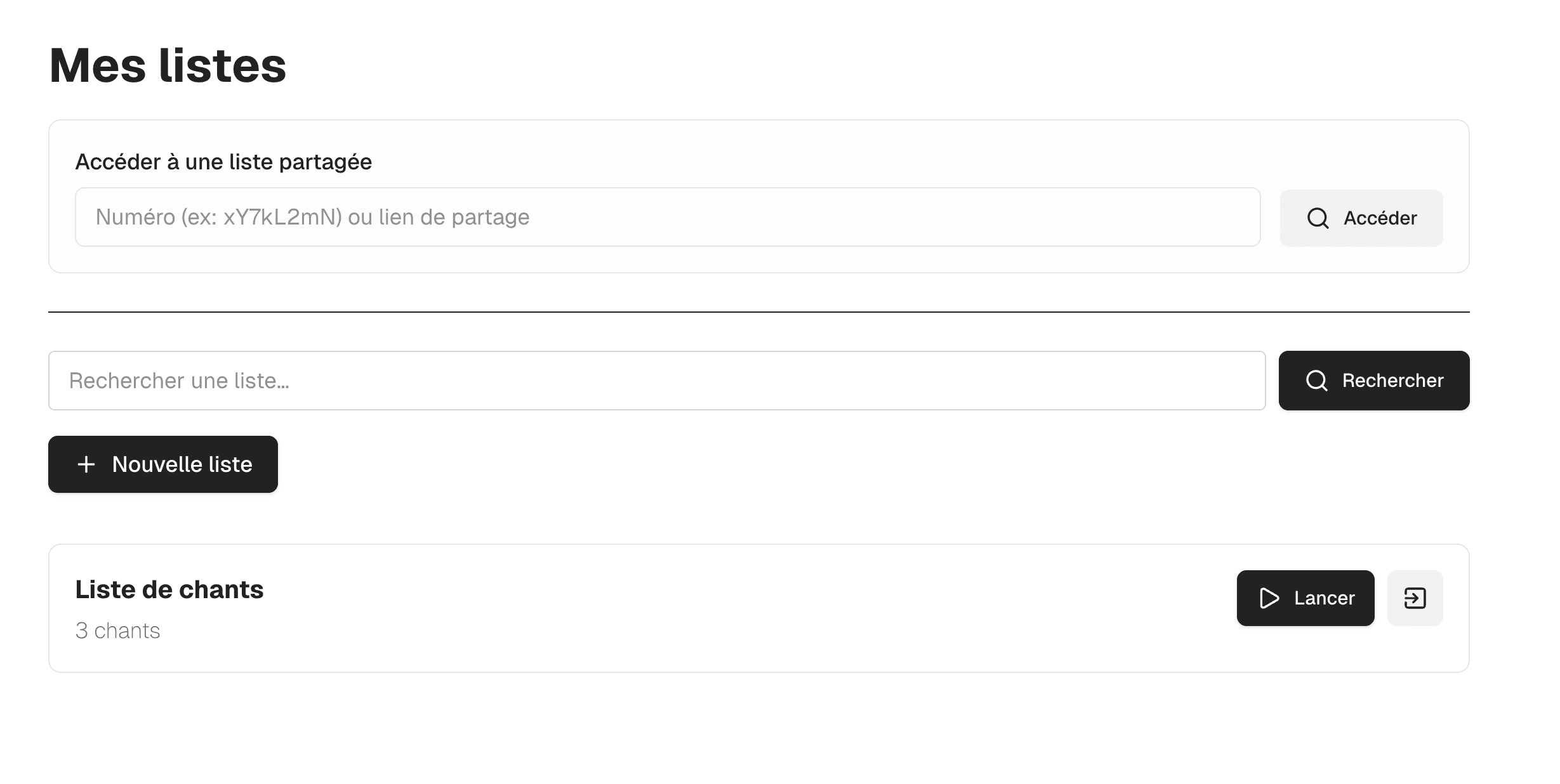Click the '3 chants' count label
The width and height of the screenshot is (1560, 784).
pyautogui.click(x=117, y=630)
